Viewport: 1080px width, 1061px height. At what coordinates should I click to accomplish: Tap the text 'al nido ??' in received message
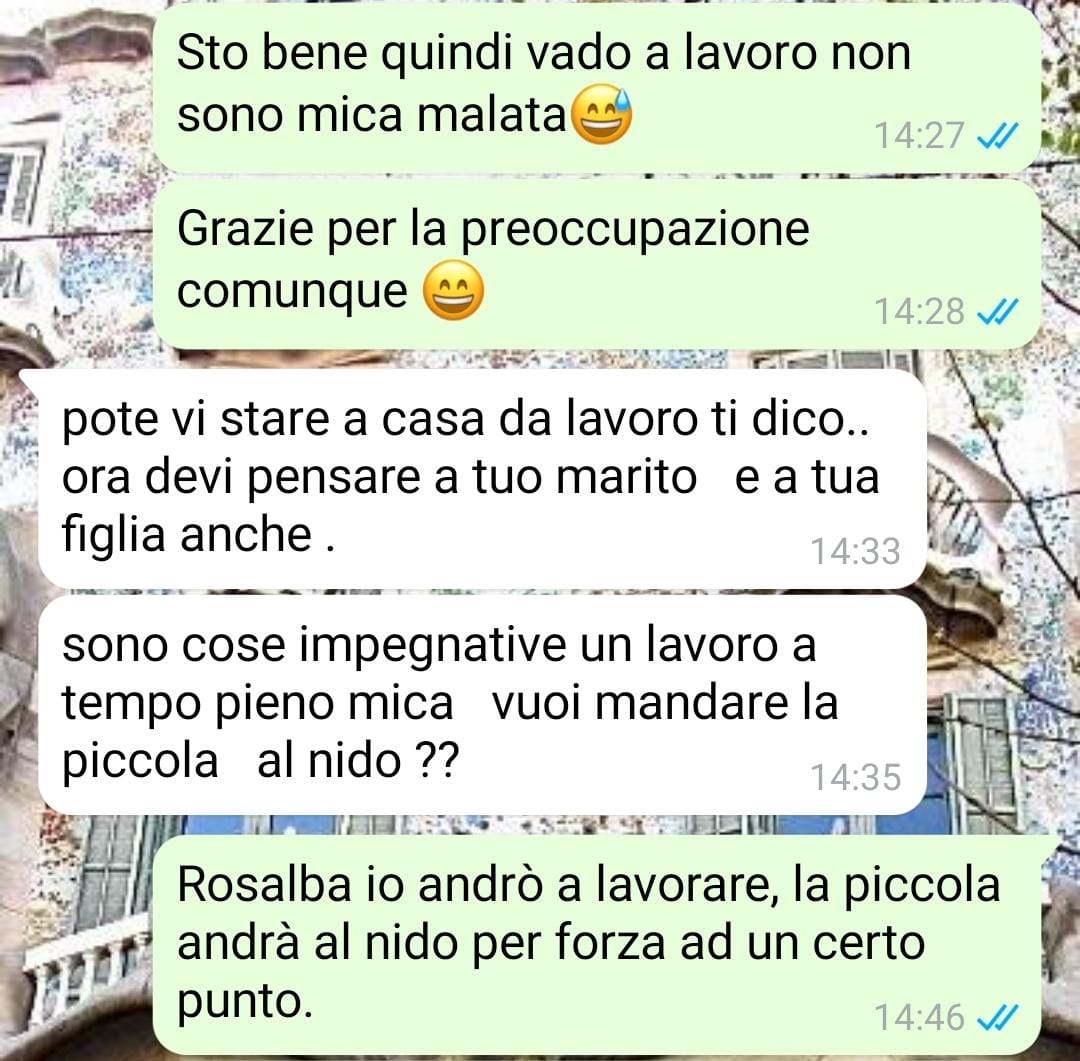(x=357, y=761)
